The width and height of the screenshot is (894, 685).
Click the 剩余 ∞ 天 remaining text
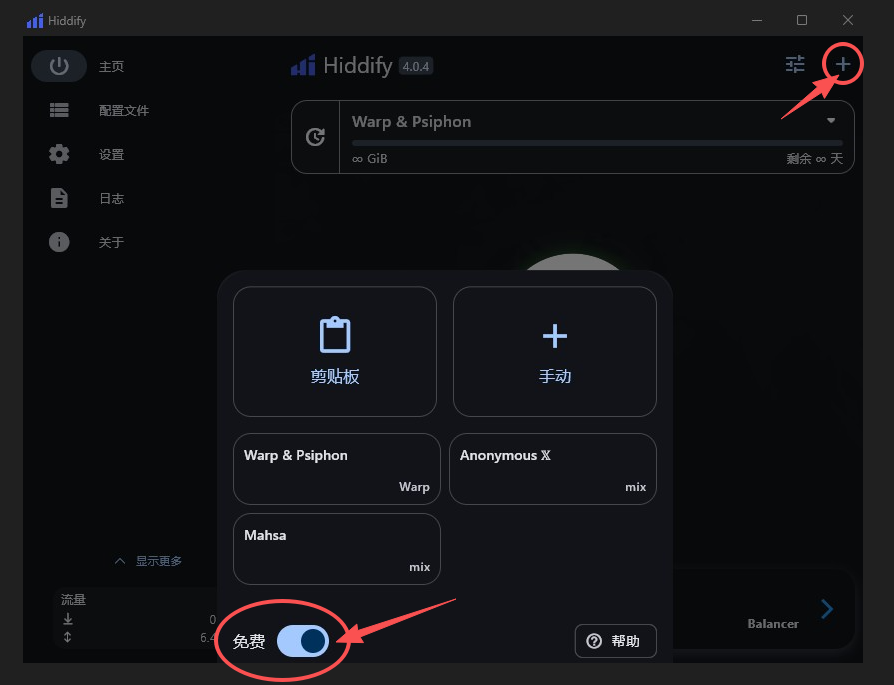(x=814, y=159)
